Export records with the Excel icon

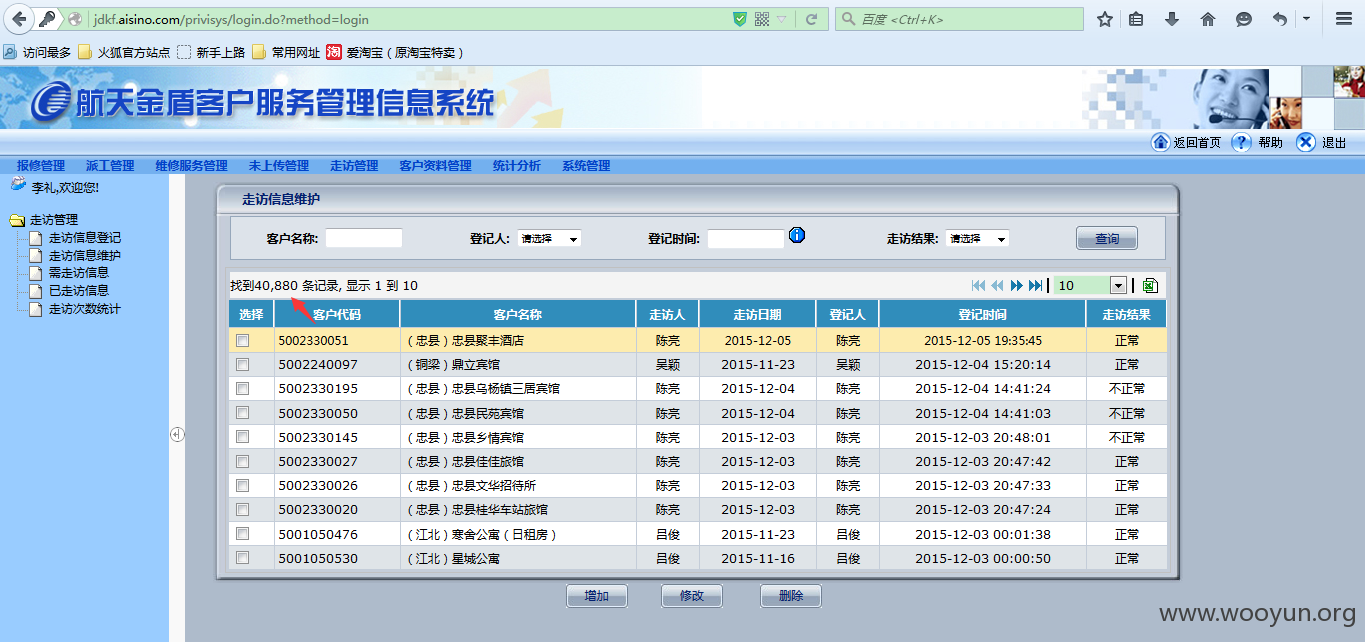tap(1150, 286)
